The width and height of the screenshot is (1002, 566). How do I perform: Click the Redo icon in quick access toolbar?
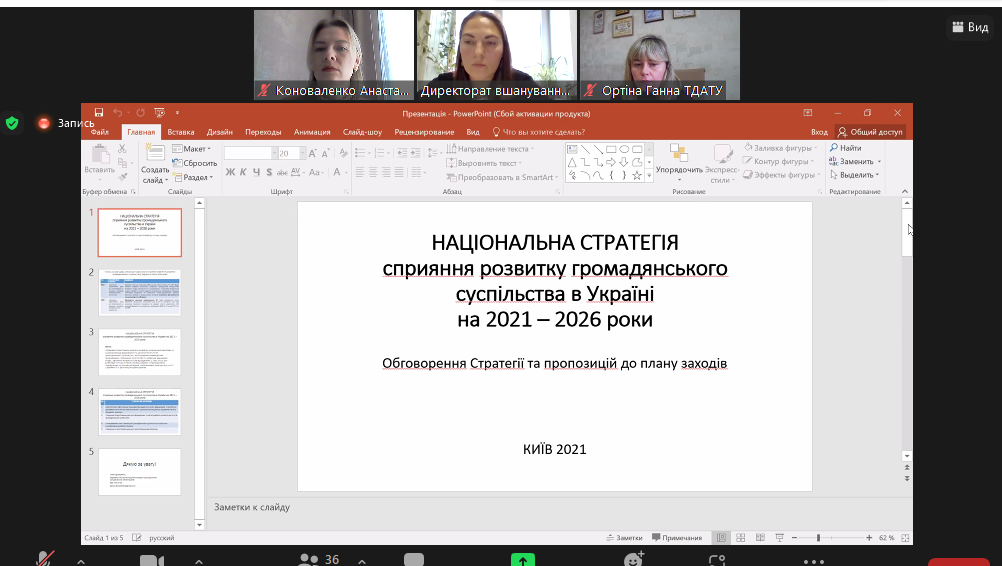tap(140, 112)
